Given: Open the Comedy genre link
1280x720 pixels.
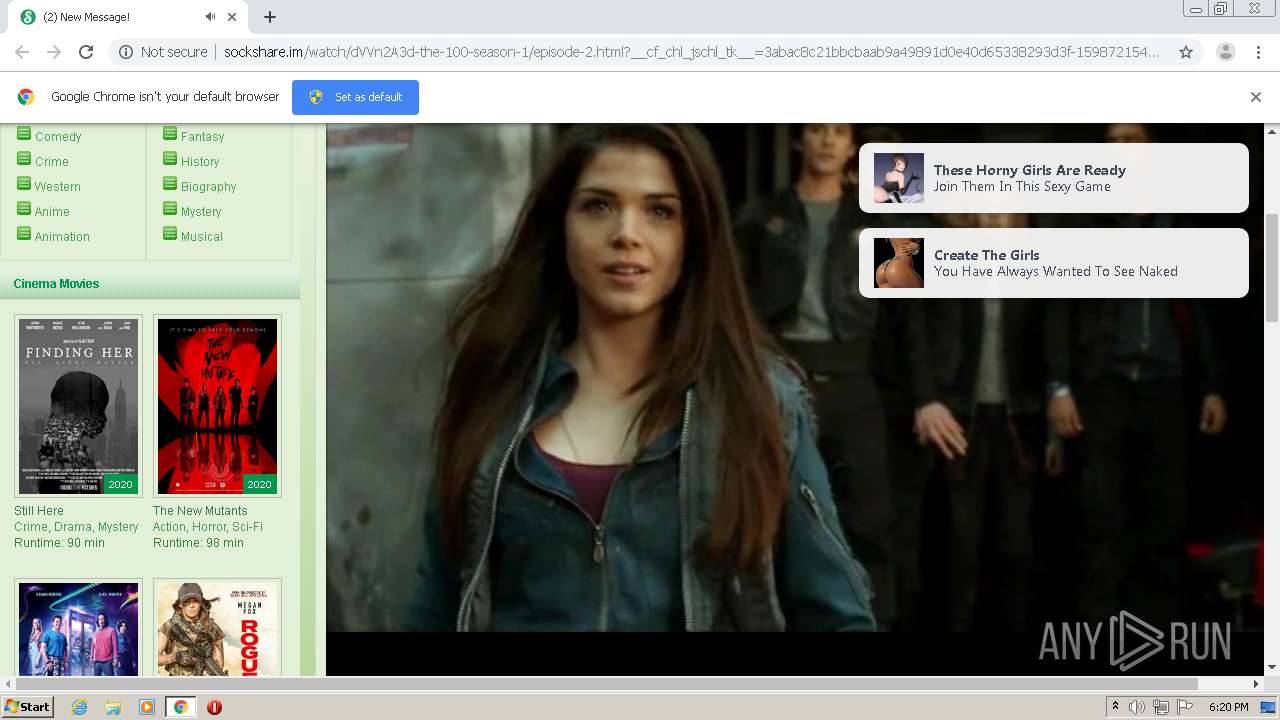Looking at the screenshot, I should pyautogui.click(x=58, y=137).
